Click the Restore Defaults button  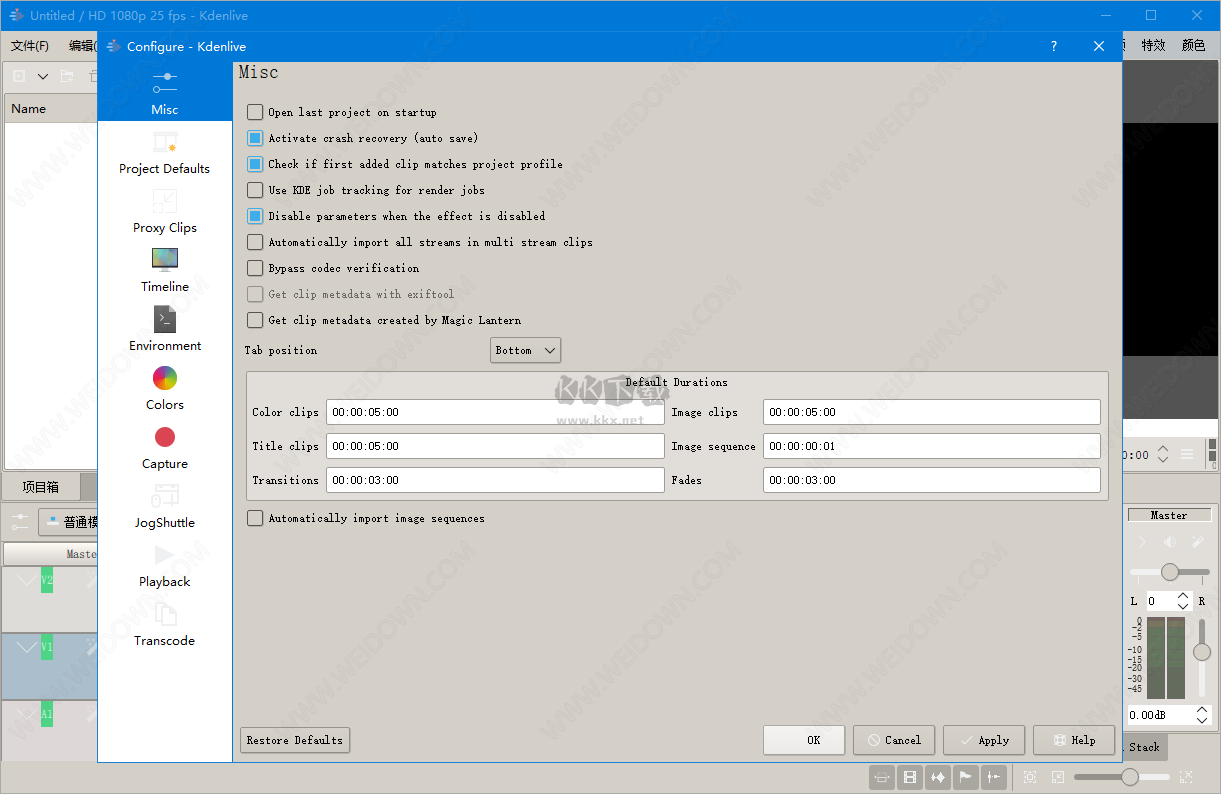[x=295, y=740]
